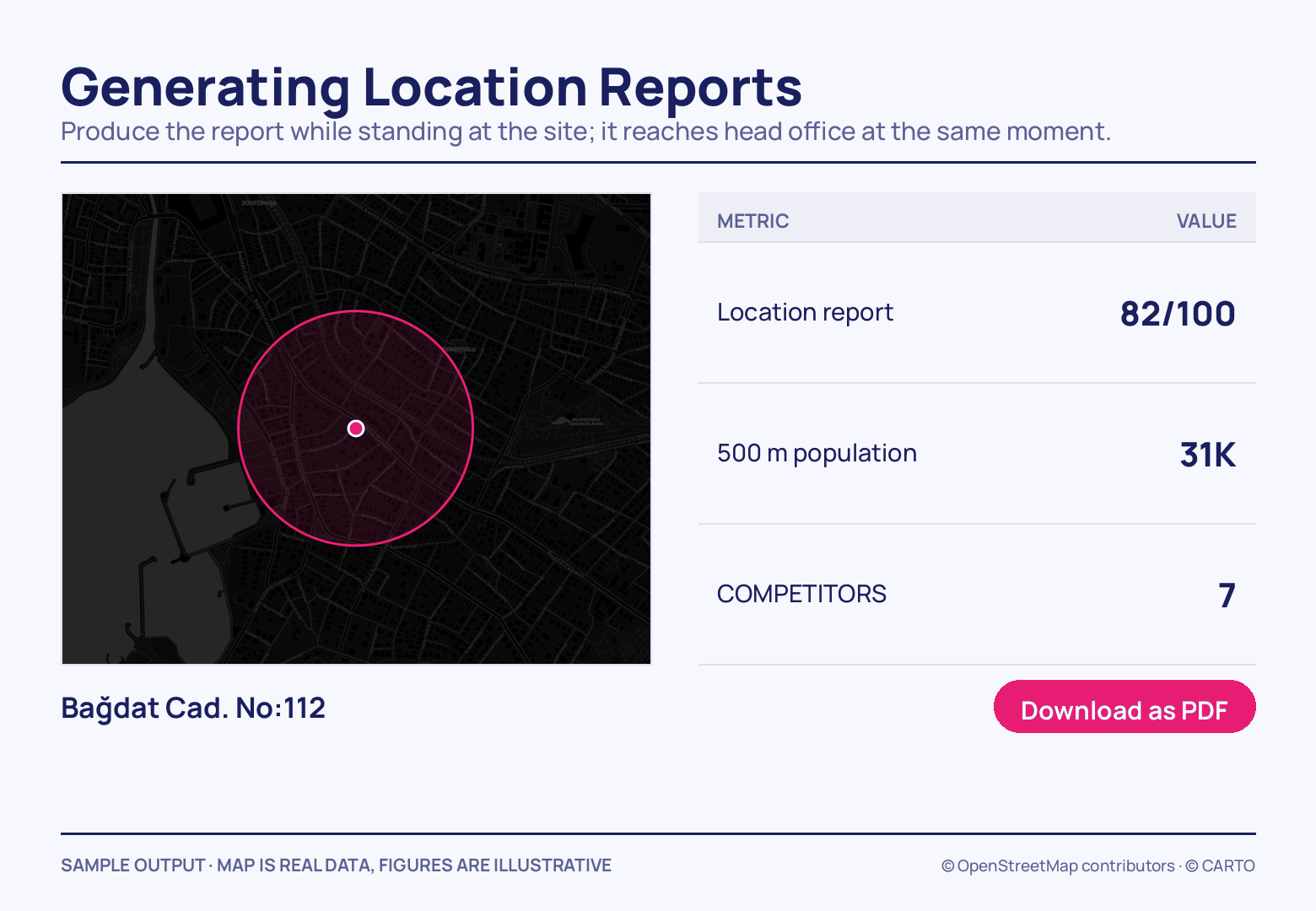Click the Location report label

(805, 313)
